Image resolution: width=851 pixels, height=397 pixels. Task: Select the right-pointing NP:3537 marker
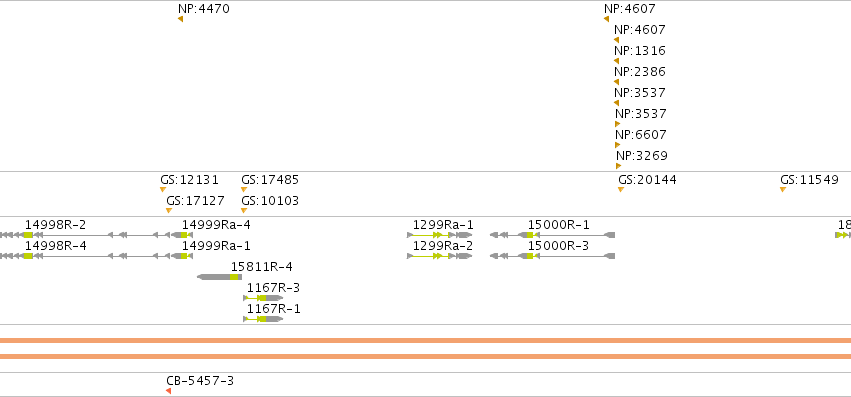click(x=618, y=124)
